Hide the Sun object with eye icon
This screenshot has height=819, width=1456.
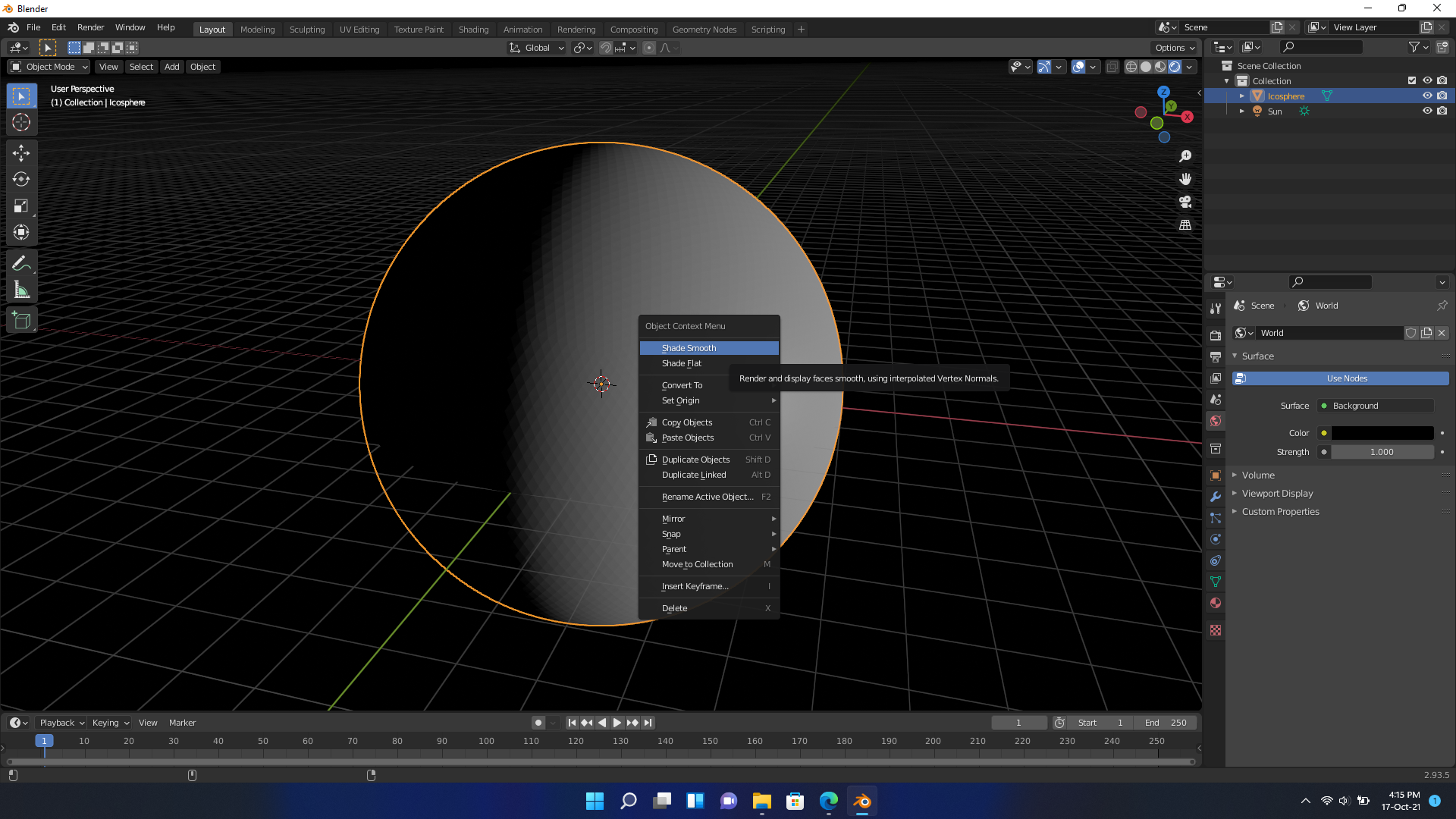click(1426, 111)
